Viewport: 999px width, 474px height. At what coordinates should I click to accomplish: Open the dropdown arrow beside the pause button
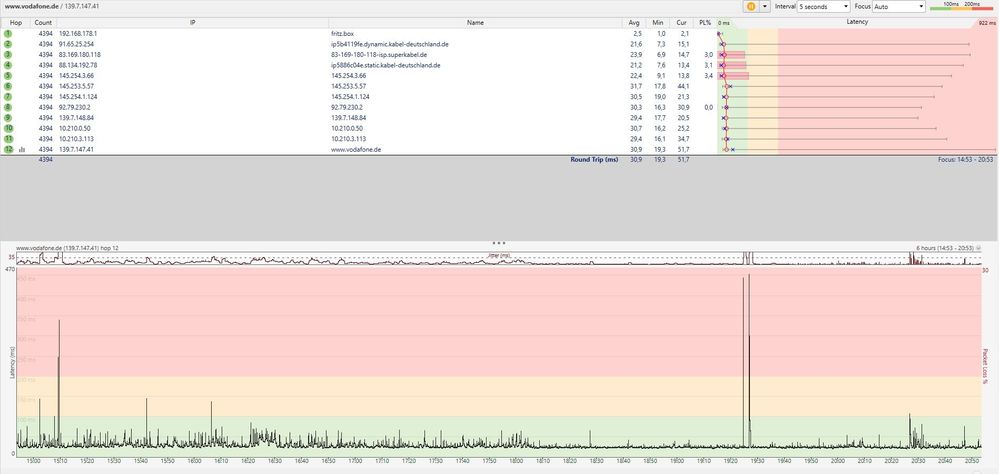(x=765, y=6)
